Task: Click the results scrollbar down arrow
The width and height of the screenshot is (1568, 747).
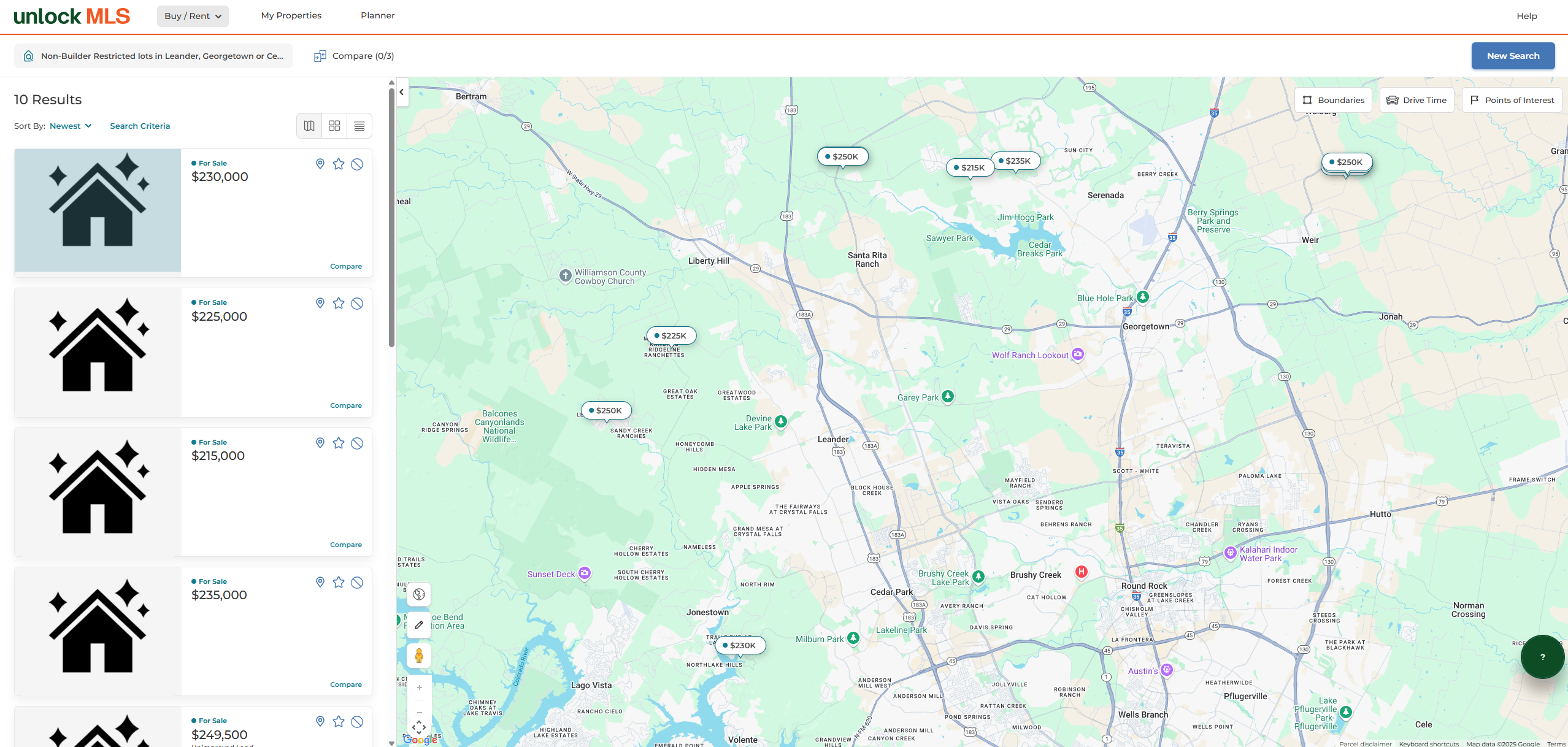Action: pos(391,743)
